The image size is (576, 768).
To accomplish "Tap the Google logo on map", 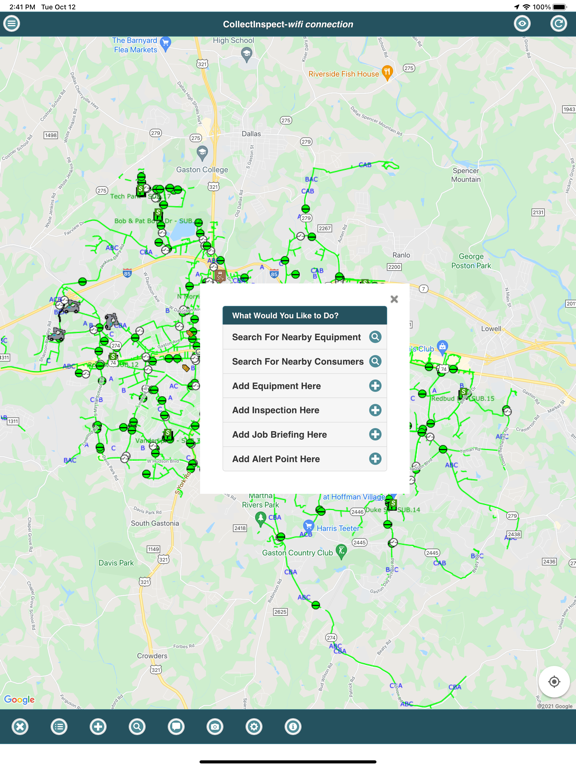I will [x=20, y=699].
